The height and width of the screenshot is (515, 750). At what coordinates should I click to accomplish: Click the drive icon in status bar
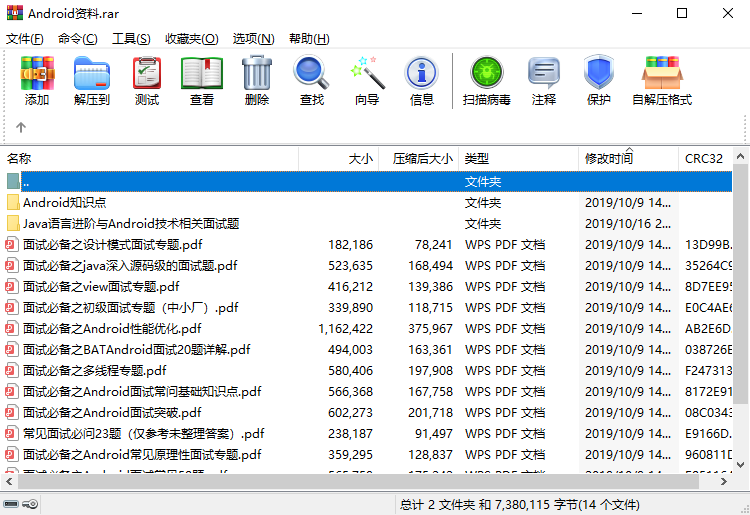(x=11, y=504)
